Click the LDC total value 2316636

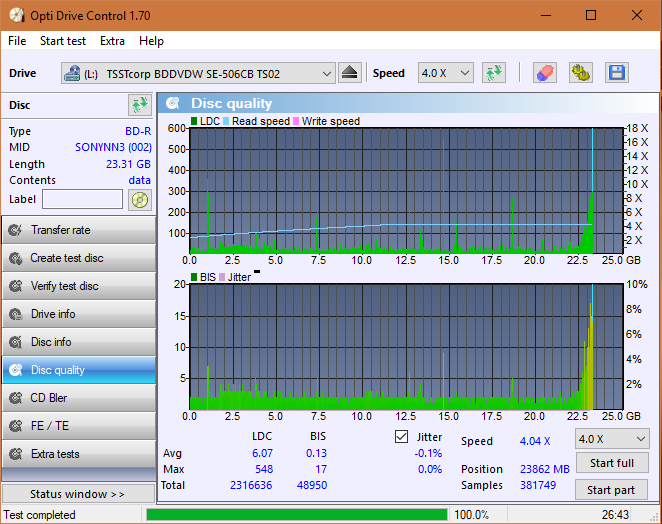coord(251,485)
